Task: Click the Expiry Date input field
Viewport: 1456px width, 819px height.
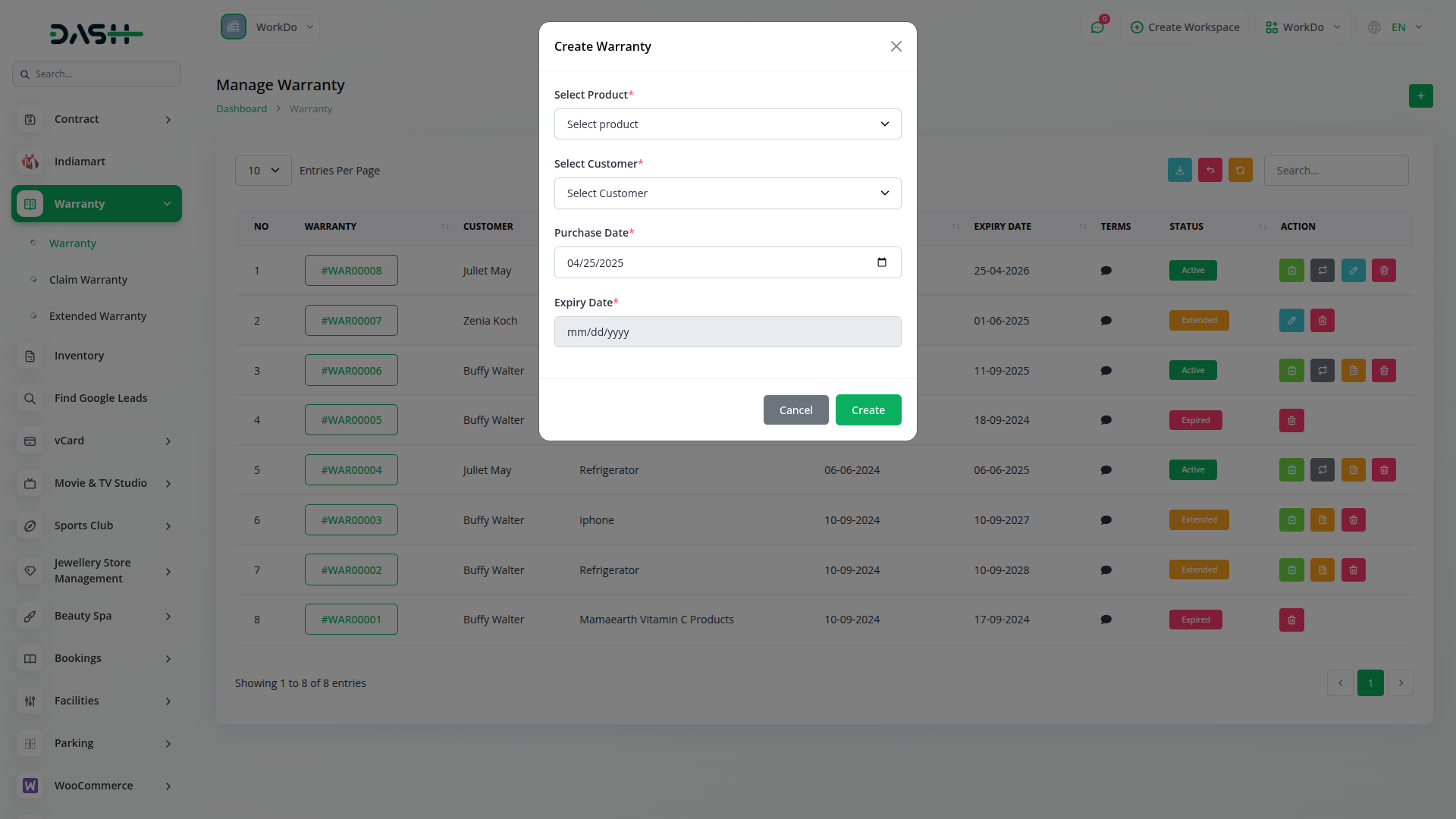Action: coord(727,332)
